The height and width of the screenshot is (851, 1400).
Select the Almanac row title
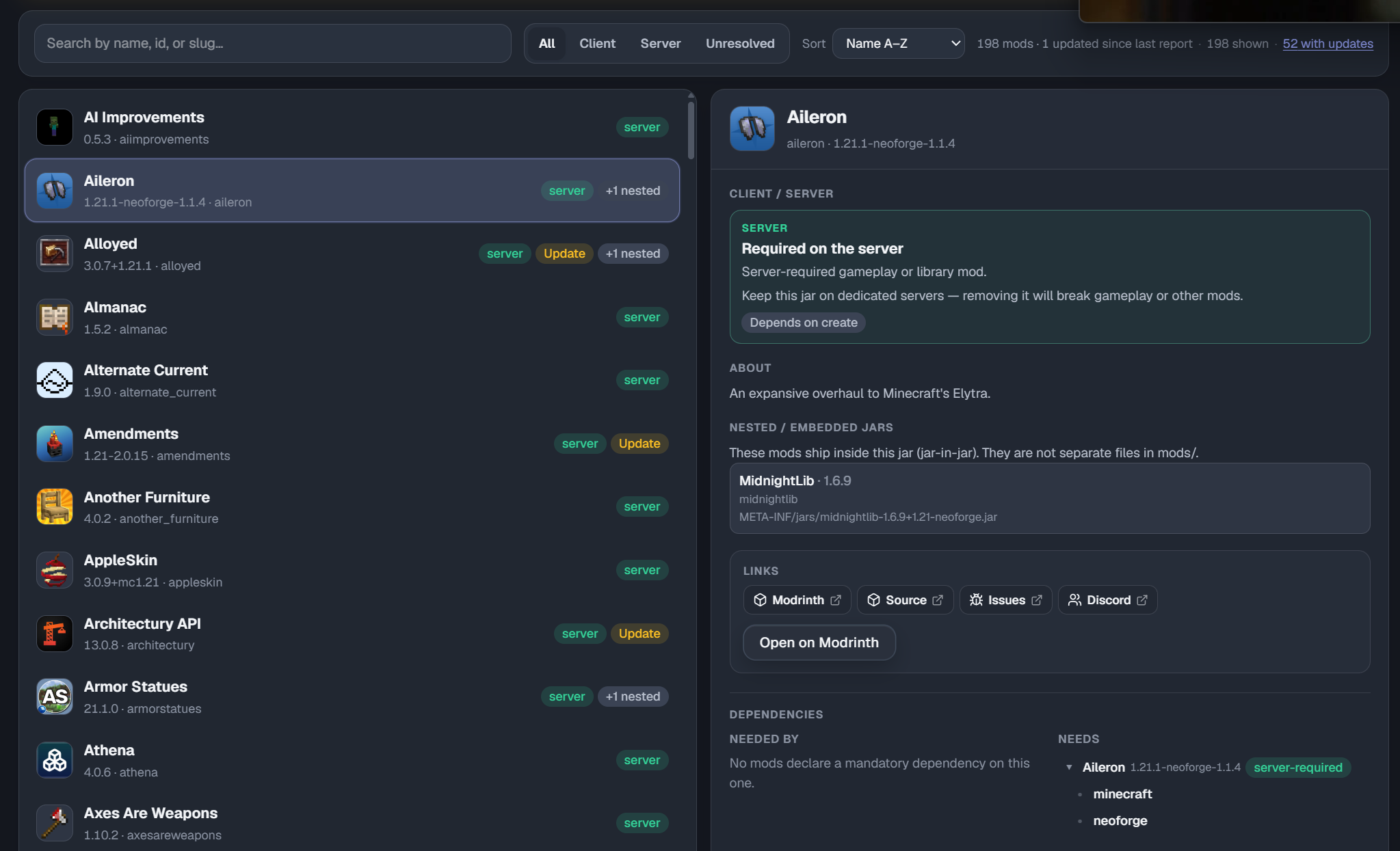[115, 308]
